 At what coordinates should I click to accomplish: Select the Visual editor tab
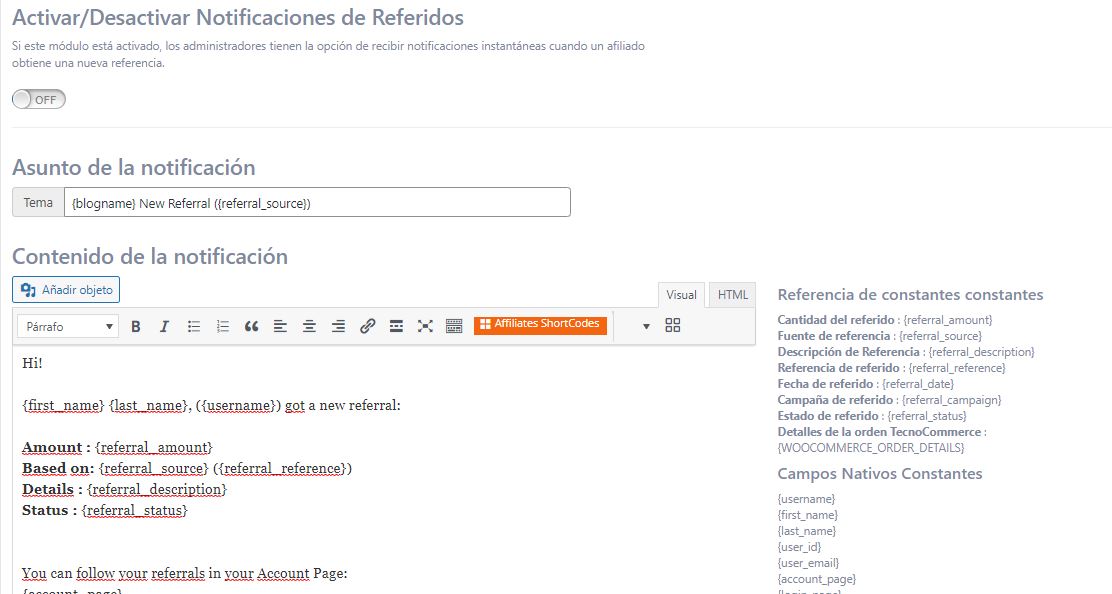tap(681, 295)
